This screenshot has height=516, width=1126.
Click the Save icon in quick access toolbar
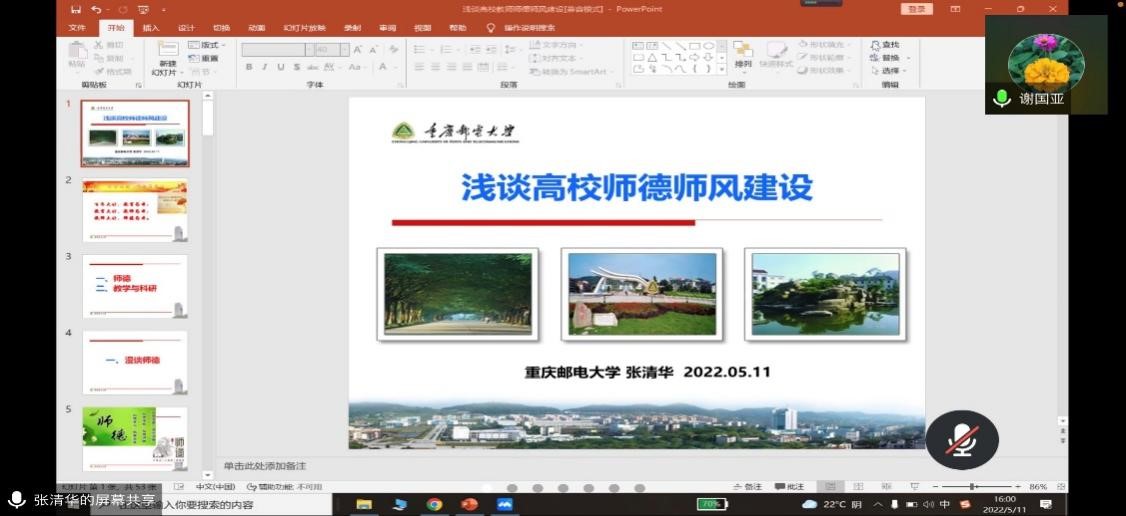[76, 9]
